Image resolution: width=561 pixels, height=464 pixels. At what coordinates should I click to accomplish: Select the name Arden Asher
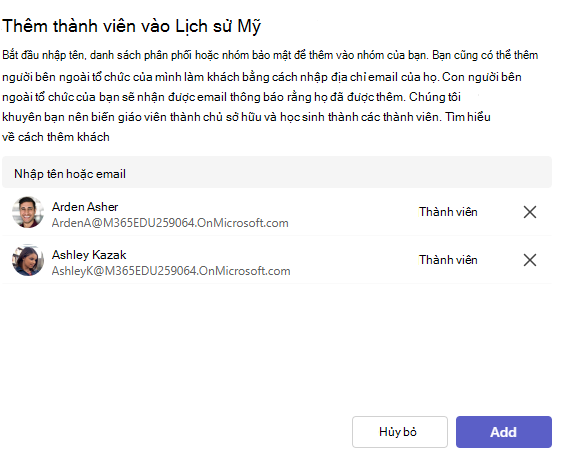[x=85, y=207]
